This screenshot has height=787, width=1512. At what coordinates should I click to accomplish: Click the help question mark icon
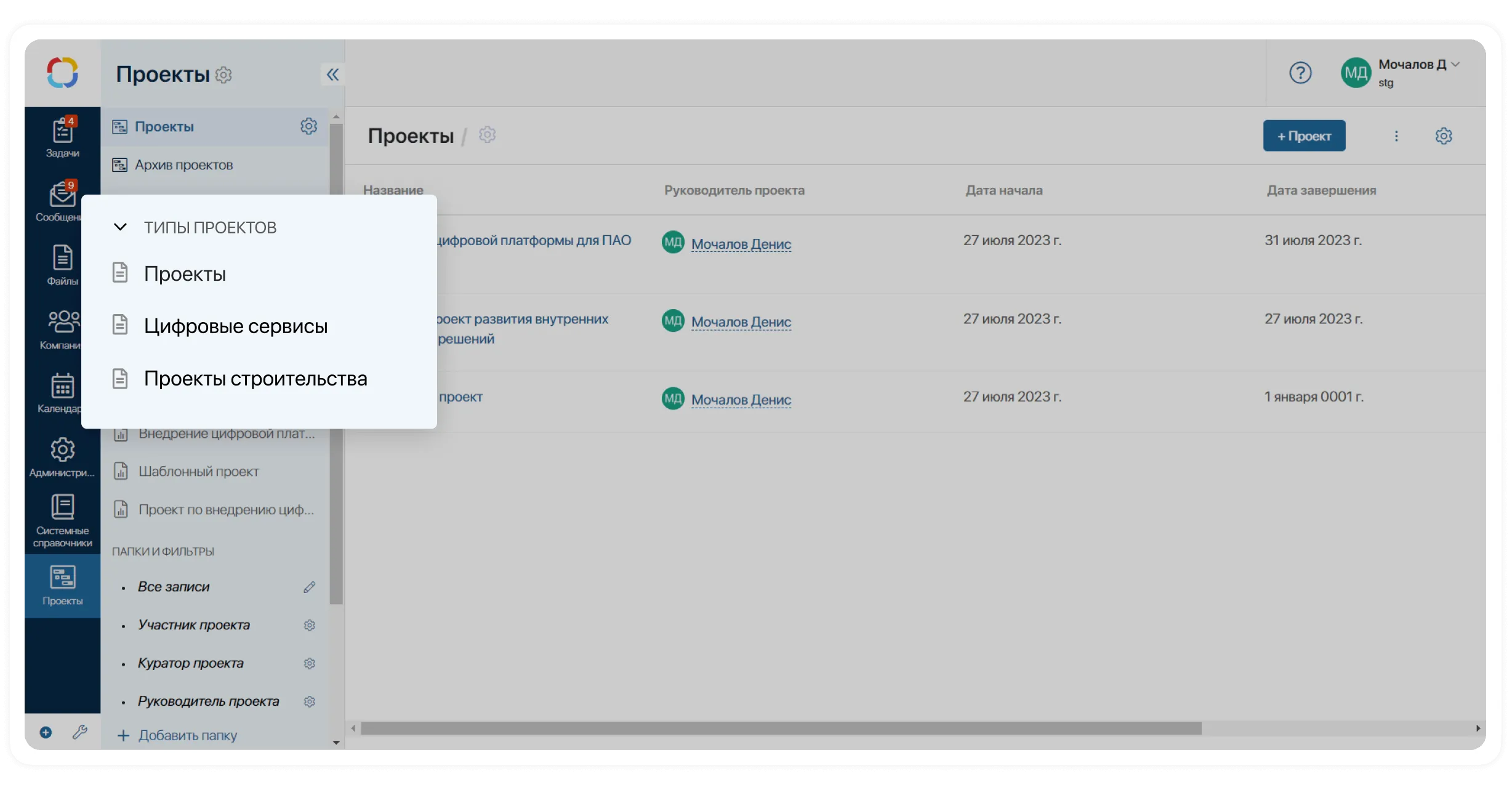point(1300,73)
